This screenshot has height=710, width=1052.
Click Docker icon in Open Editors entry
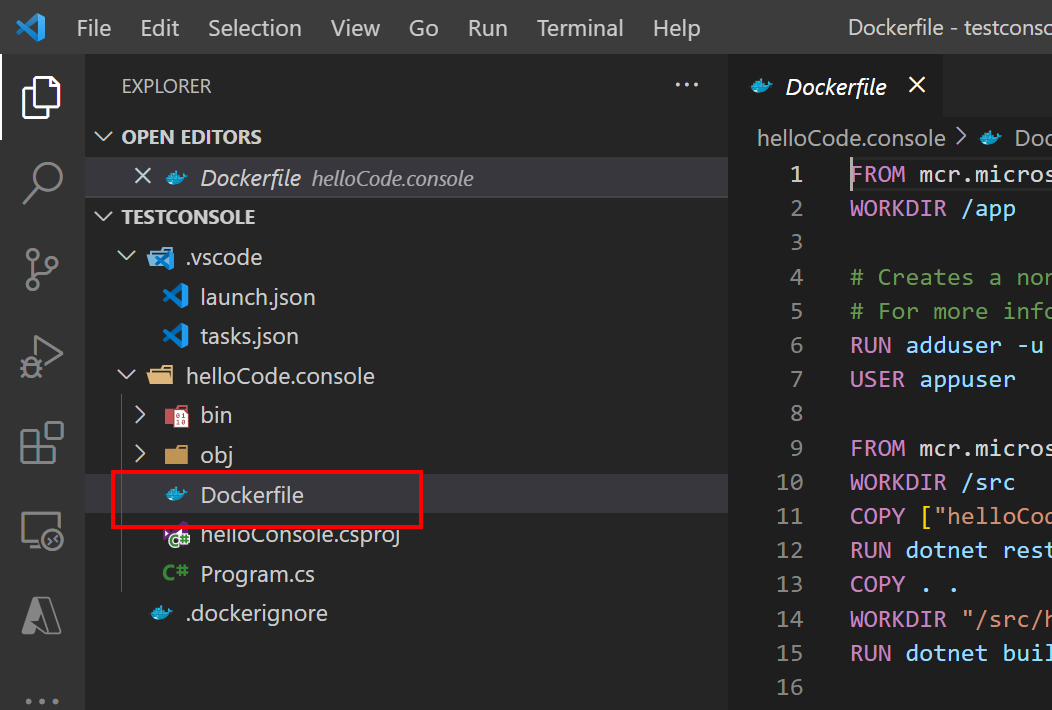tap(176, 177)
